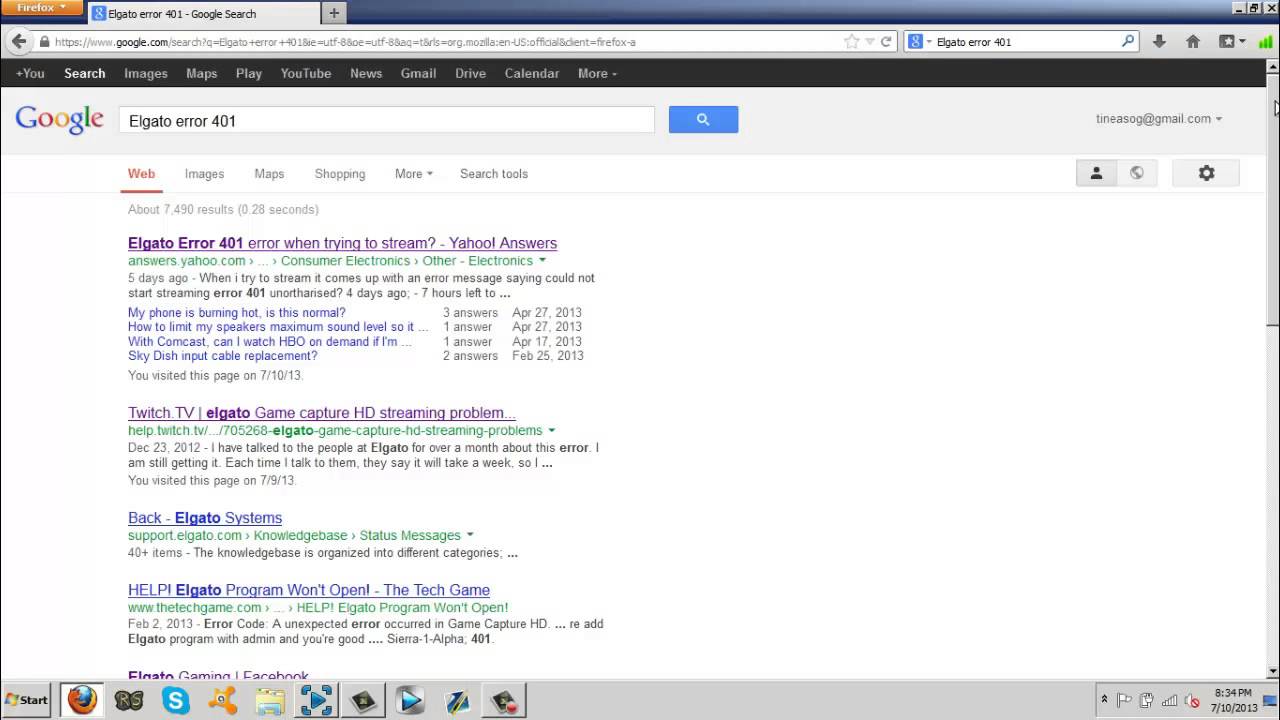Click the Start button
This screenshot has height=720, width=1280.
point(27,700)
